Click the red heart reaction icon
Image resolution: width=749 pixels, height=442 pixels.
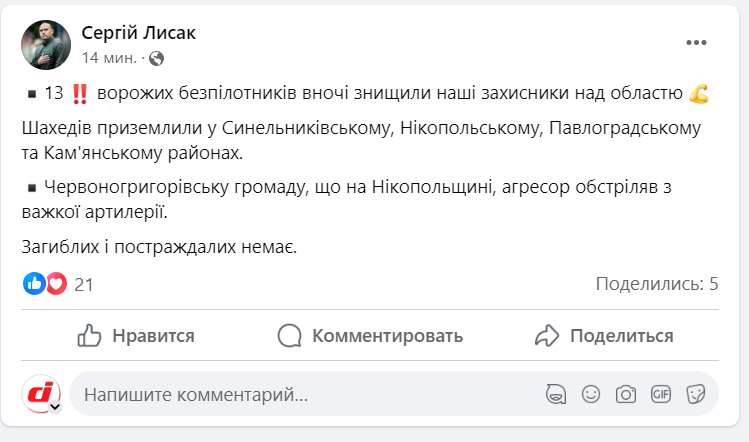(x=56, y=284)
